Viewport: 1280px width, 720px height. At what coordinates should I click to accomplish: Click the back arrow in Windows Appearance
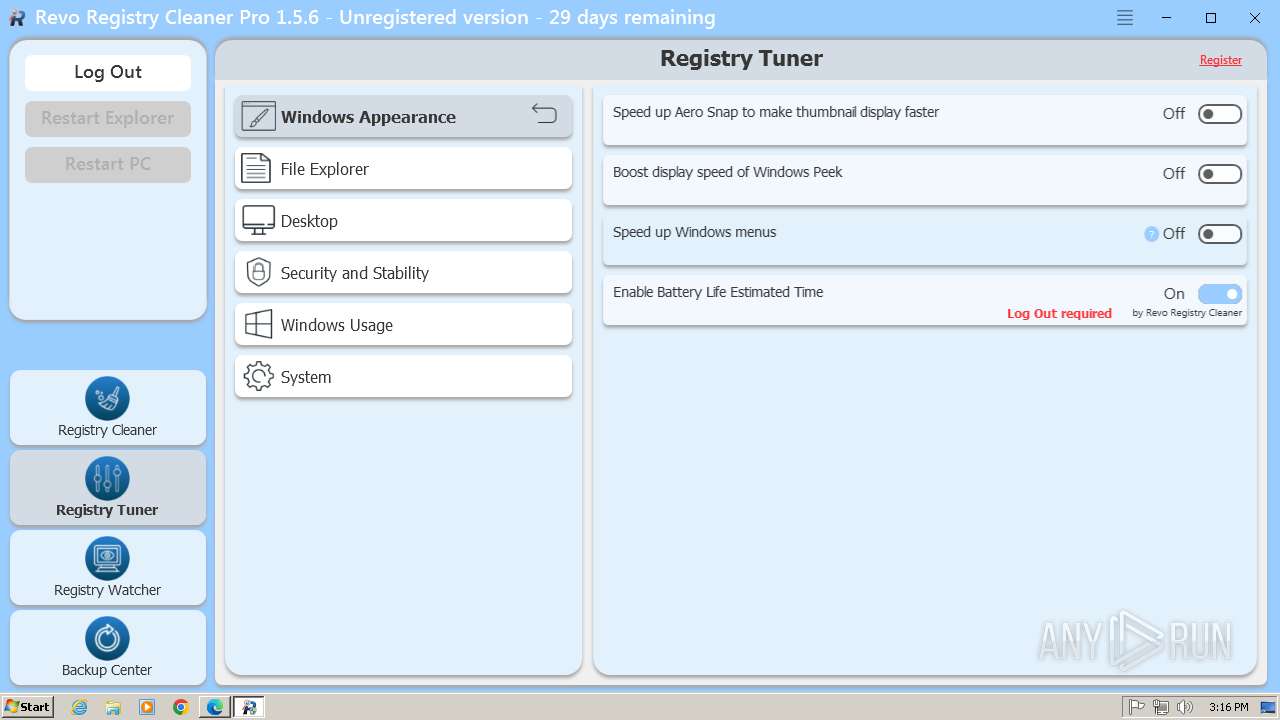pyautogui.click(x=544, y=113)
